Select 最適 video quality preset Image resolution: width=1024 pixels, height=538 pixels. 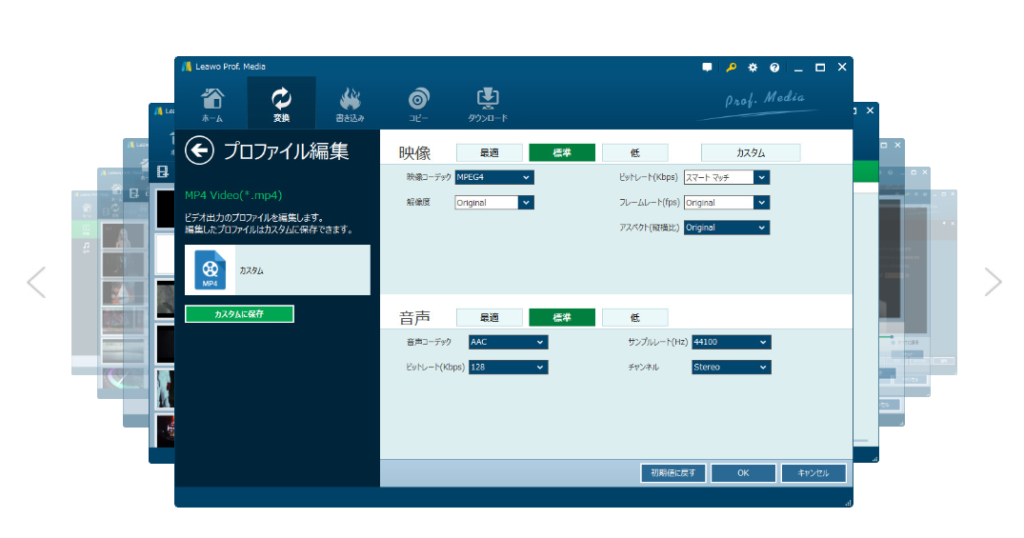[489, 153]
